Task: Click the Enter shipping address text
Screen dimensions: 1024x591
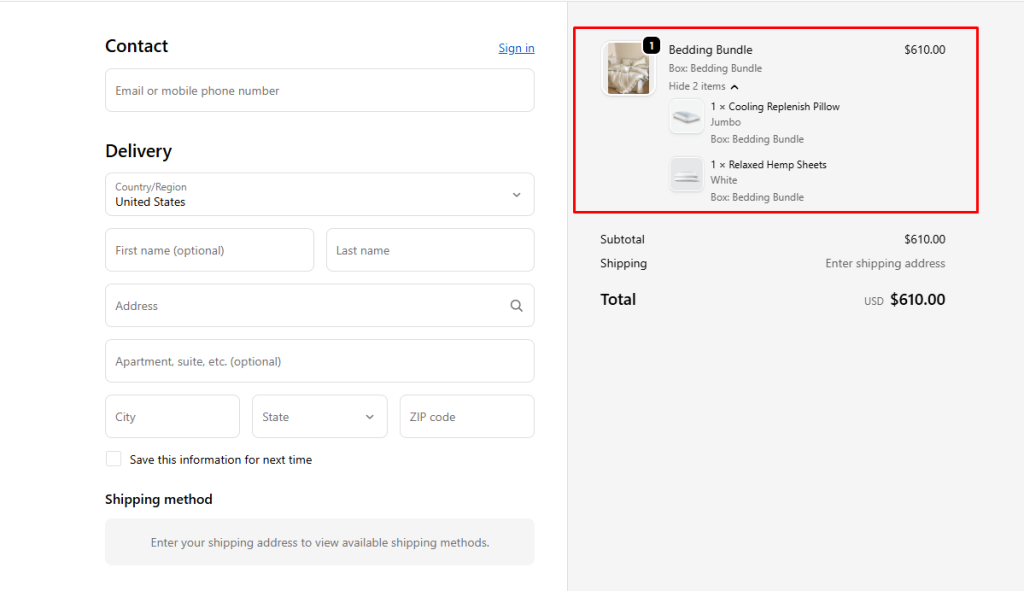Action: [884, 264]
